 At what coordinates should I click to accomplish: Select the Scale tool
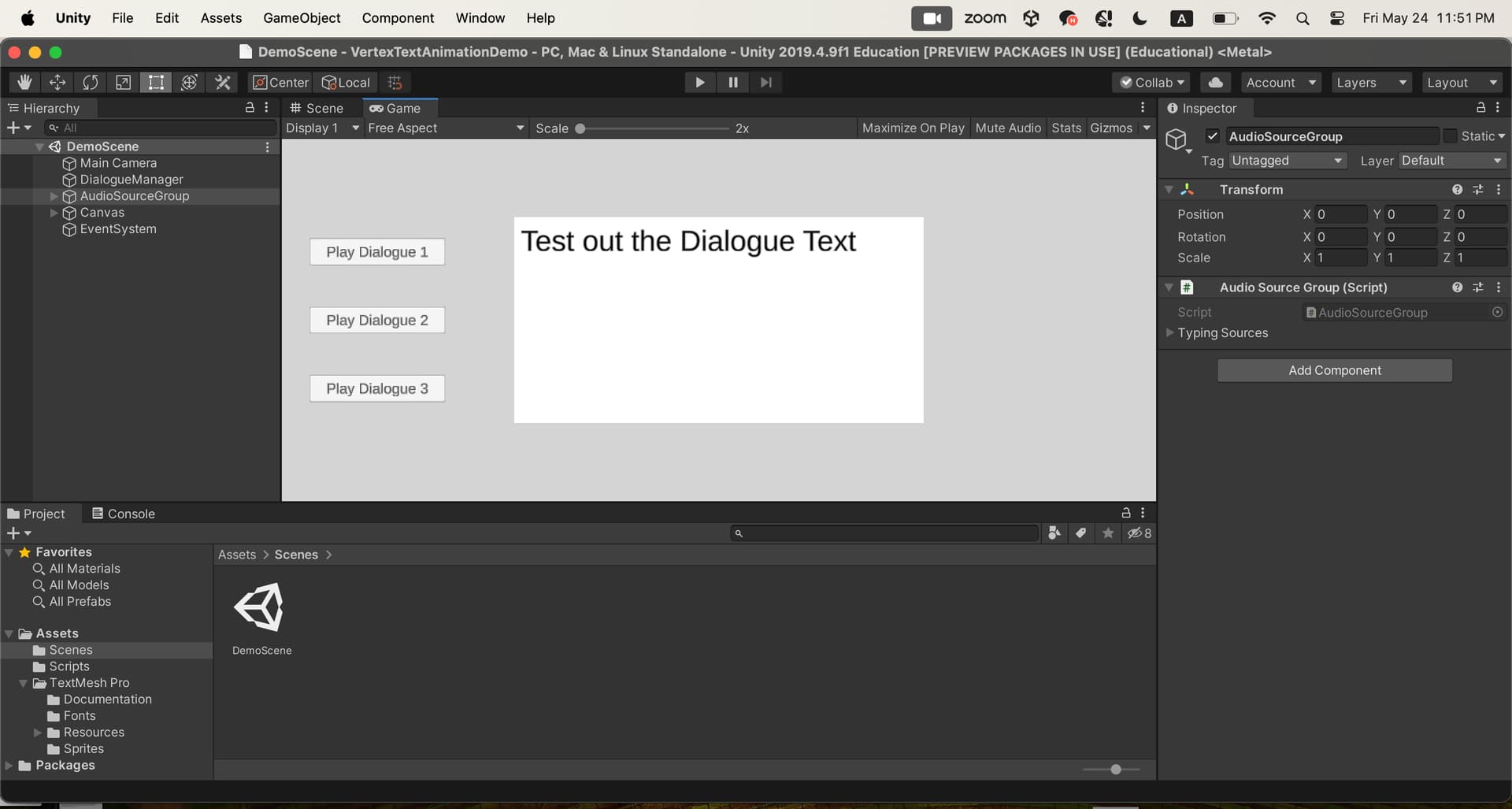pyautogui.click(x=124, y=82)
